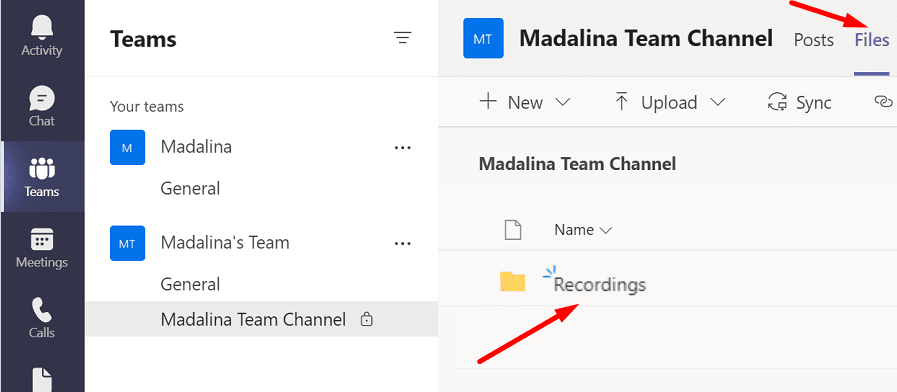The image size is (897, 392).
Task: Click the file type column icon
Action: pyautogui.click(x=513, y=229)
